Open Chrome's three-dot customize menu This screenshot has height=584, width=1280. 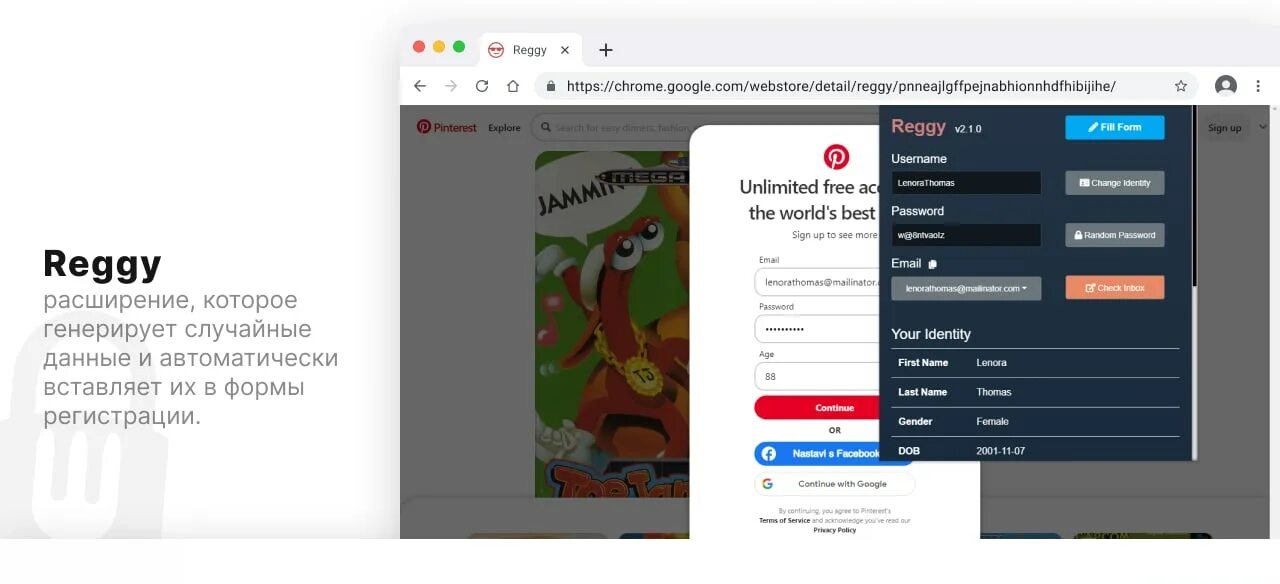tap(1258, 86)
